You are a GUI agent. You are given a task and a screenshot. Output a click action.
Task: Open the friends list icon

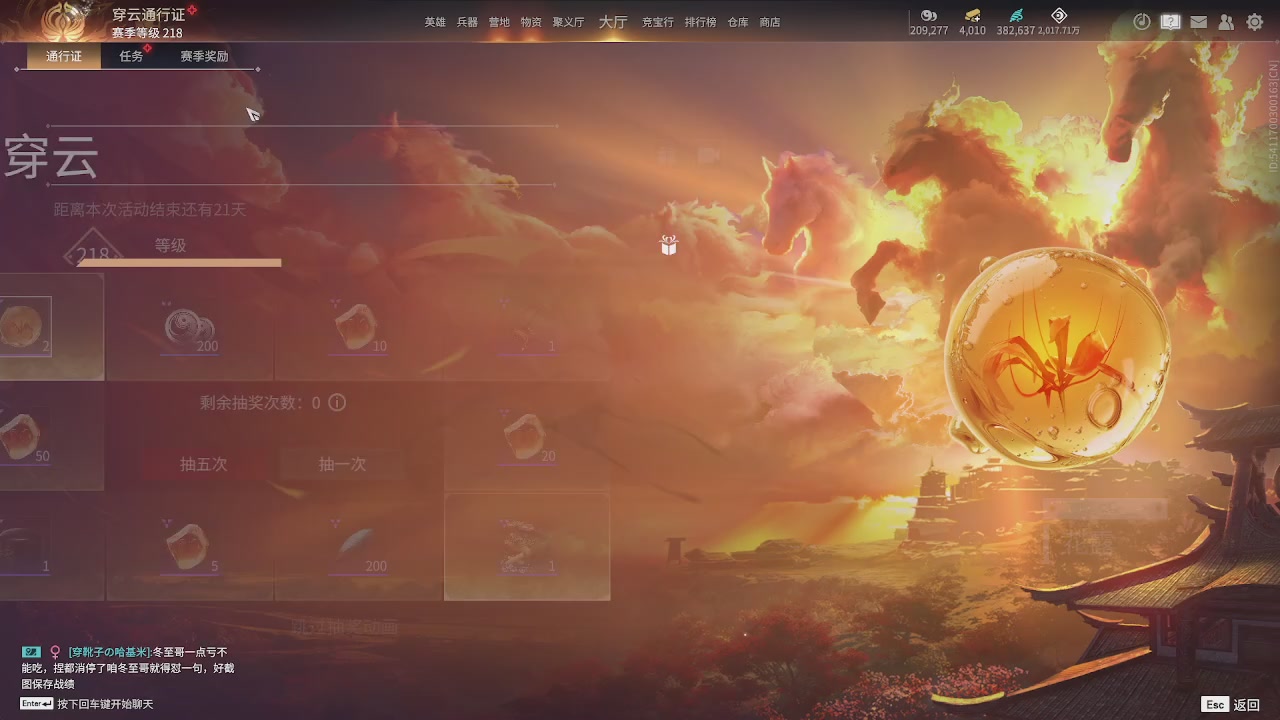[x=1226, y=22]
